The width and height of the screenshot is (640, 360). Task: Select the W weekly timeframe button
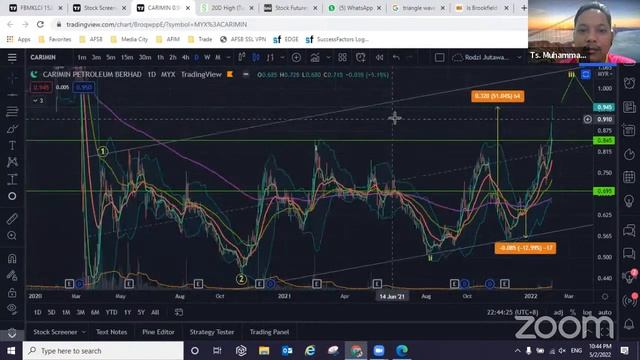click(x=207, y=58)
